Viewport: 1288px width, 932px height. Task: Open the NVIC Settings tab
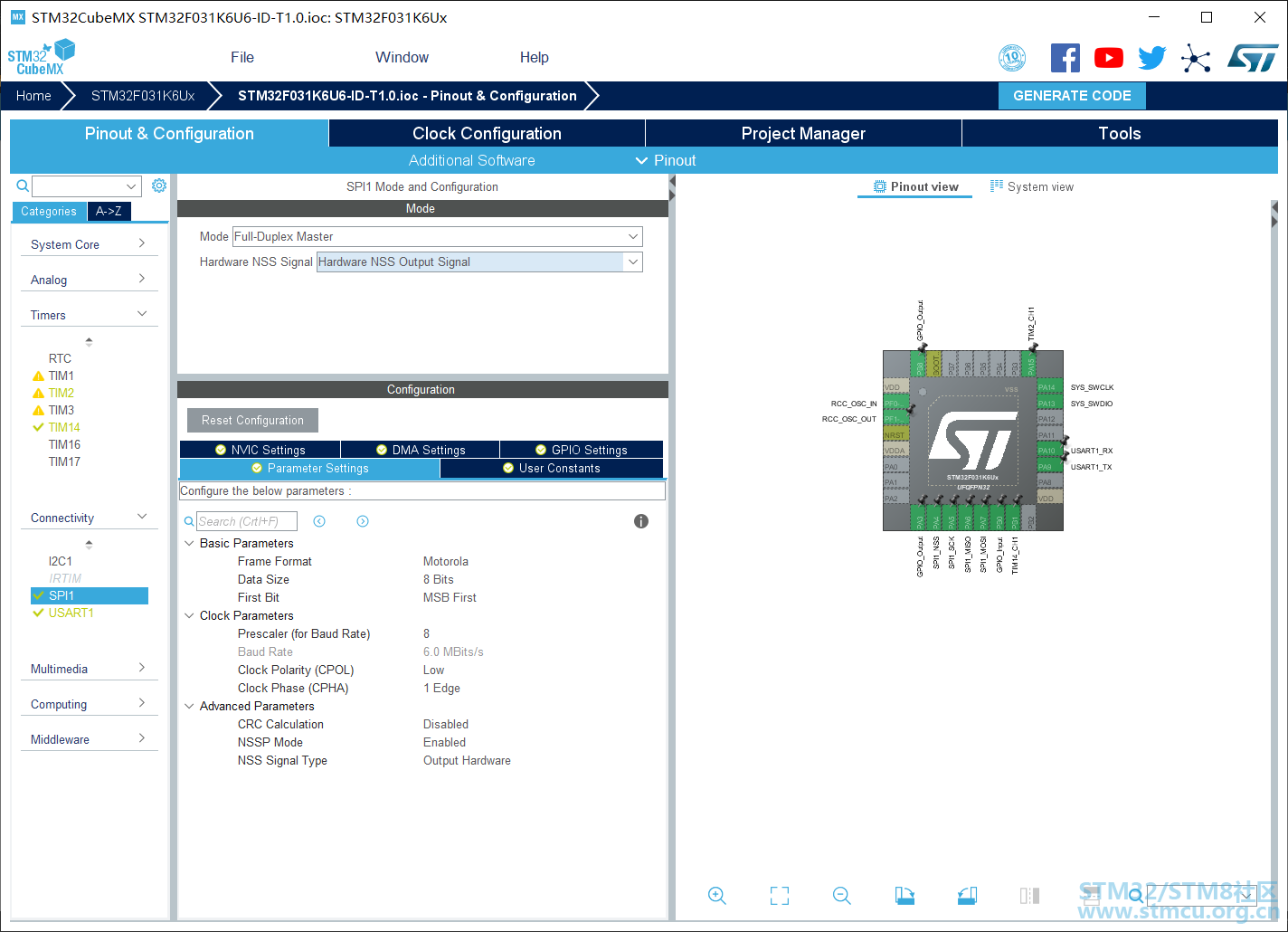pyautogui.click(x=260, y=450)
